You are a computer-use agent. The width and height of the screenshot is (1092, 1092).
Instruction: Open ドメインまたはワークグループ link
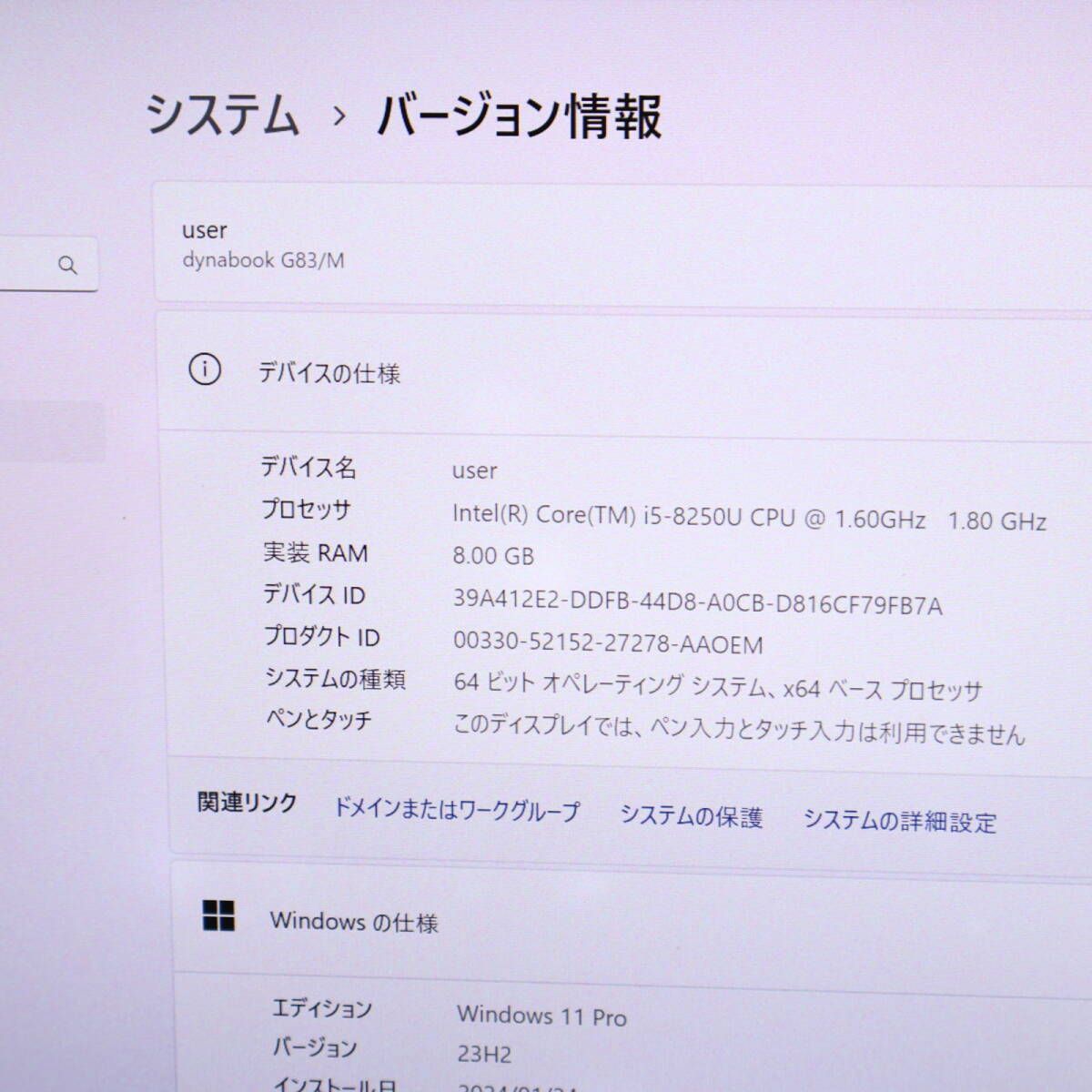click(456, 809)
